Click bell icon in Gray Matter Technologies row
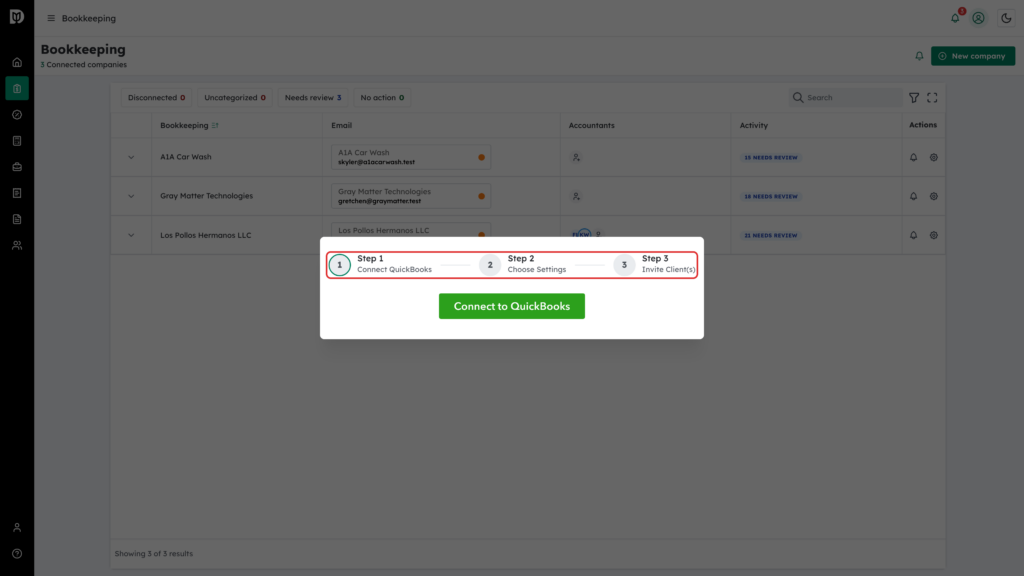Viewport: 1024px width, 576px height. click(914, 197)
